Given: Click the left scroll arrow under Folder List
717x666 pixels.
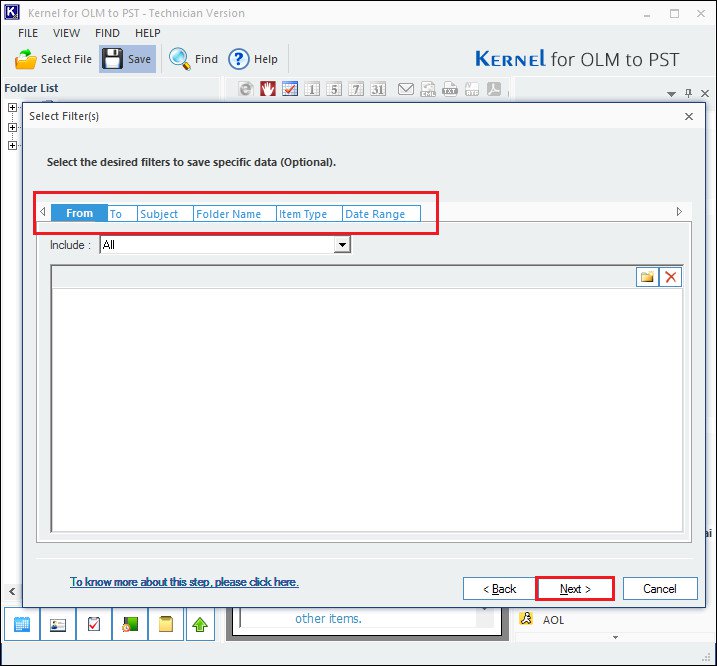Looking at the screenshot, I should point(12,591).
